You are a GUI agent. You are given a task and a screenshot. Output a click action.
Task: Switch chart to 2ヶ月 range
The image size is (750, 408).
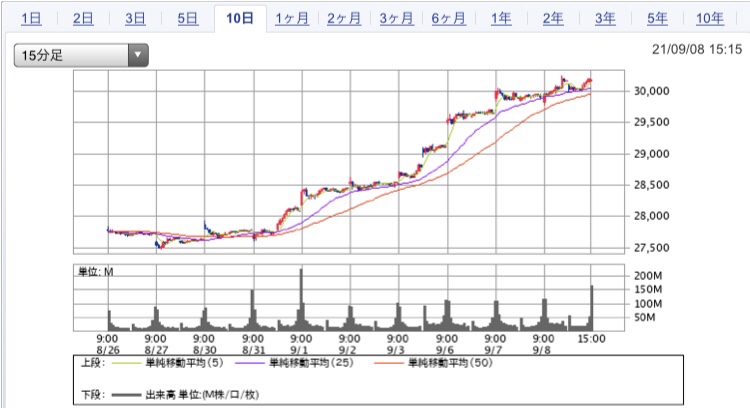point(344,19)
